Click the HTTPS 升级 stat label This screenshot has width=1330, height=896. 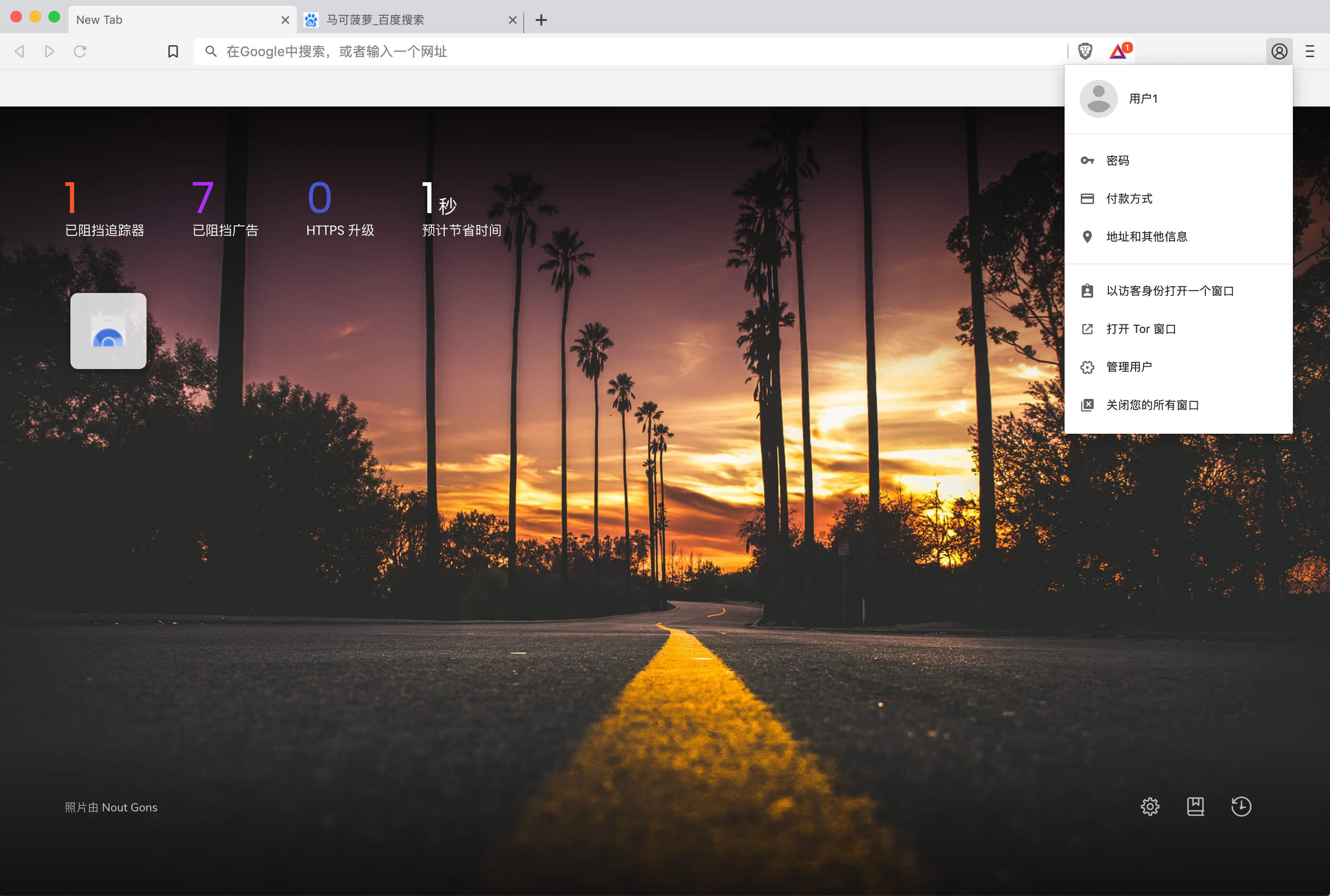tap(340, 230)
